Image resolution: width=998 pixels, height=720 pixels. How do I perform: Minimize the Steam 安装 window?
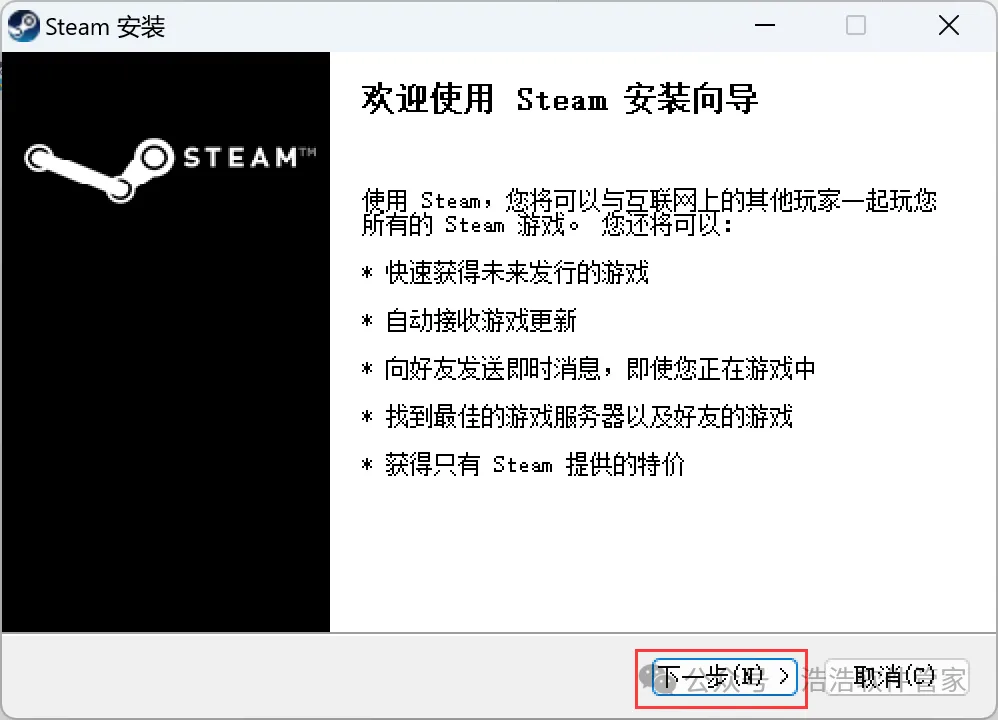click(x=764, y=25)
